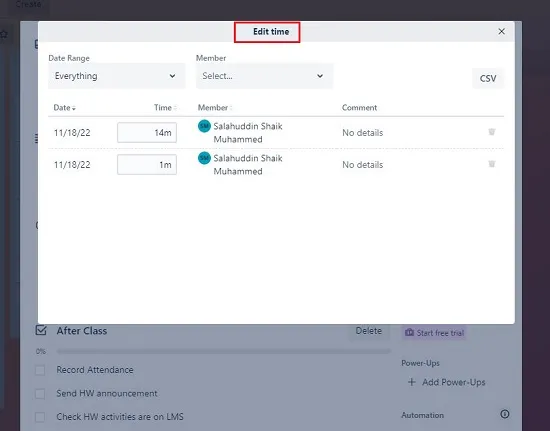This screenshot has height=431, width=550.
Task: Export time entries as CSV
Action: click(x=488, y=78)
